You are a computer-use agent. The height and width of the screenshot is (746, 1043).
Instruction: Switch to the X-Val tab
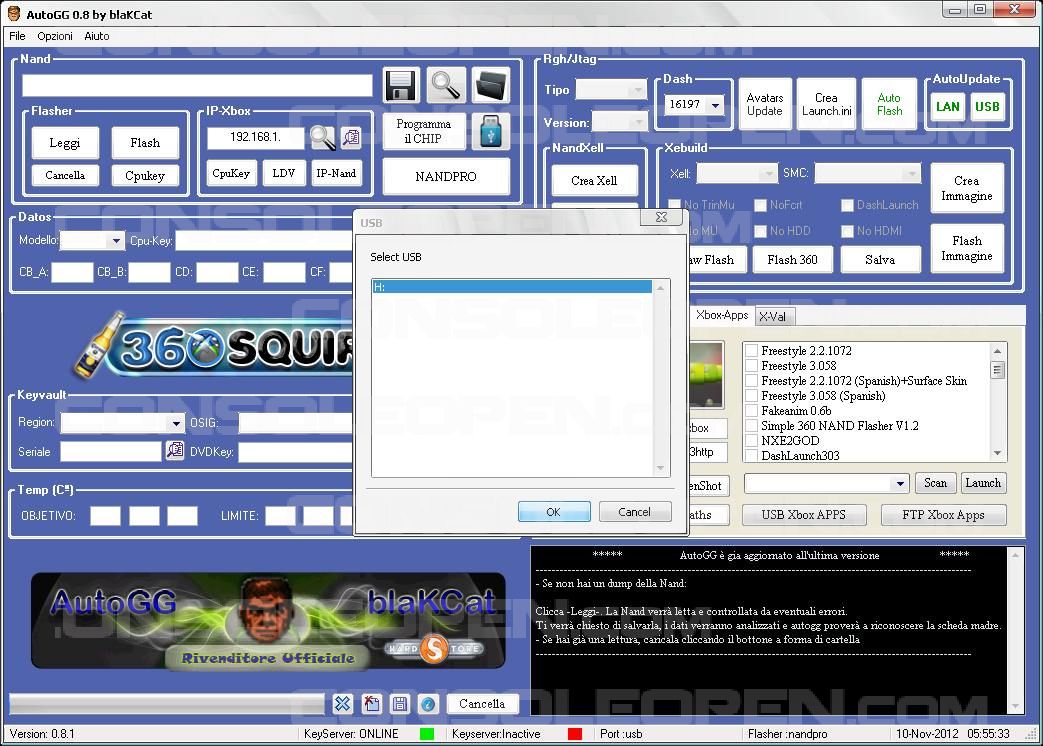point(773,316)
